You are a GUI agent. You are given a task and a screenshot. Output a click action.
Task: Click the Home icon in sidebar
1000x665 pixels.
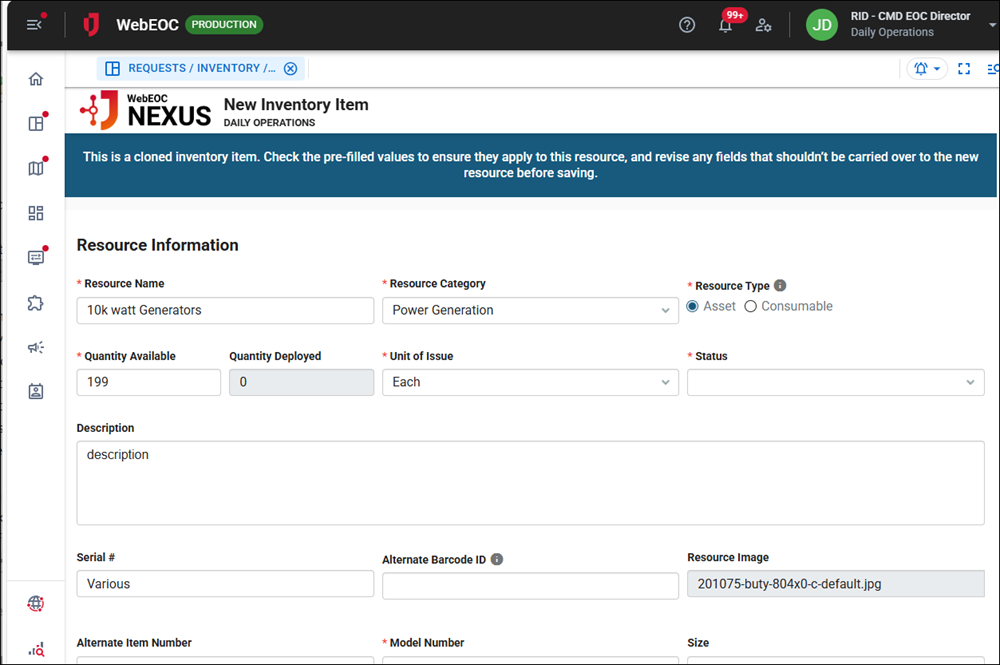[x=36, y=79]
